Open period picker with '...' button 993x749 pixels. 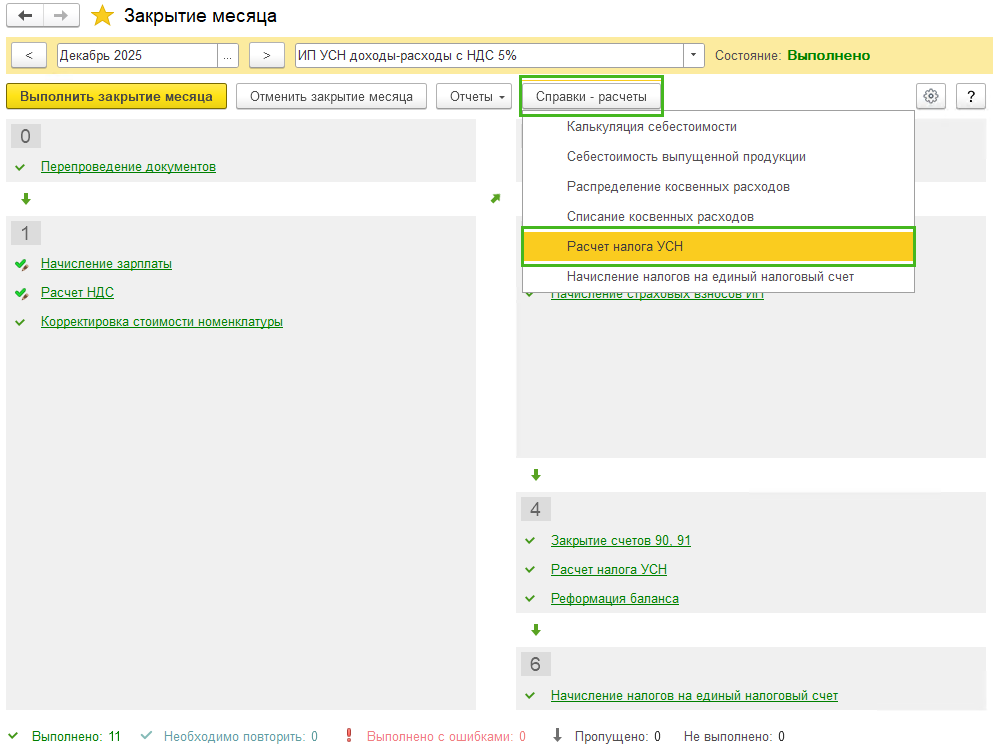coord(227,56)
